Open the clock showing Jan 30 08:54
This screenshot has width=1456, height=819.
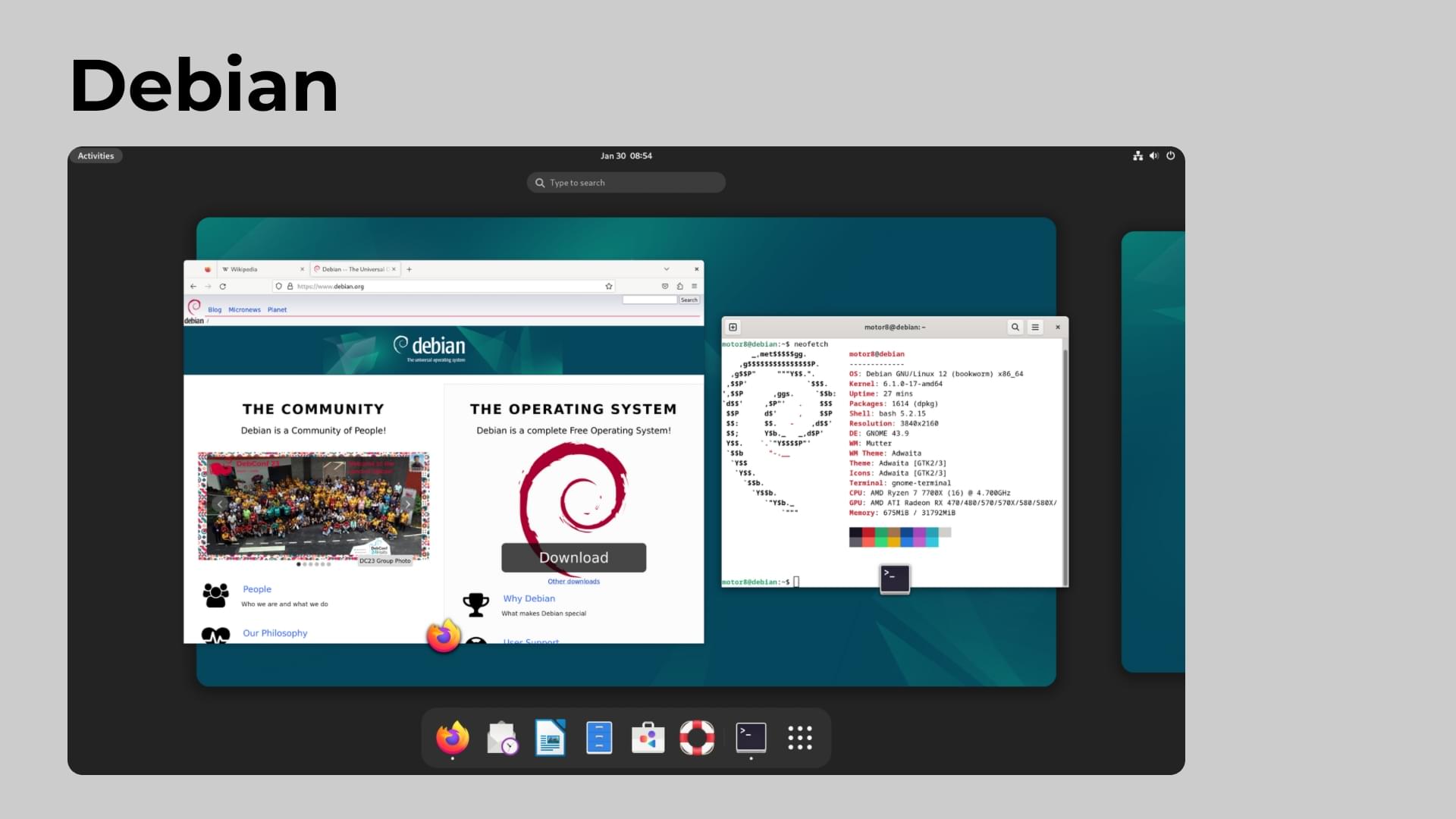coord(626,155)
